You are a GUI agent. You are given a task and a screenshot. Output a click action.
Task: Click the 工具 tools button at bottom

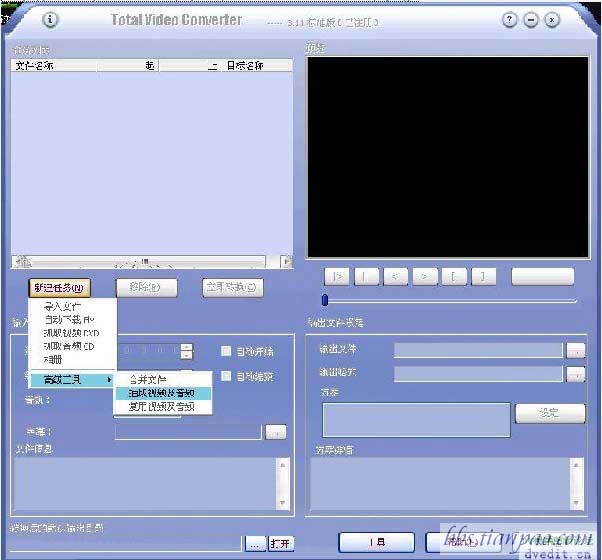point(377,542)
